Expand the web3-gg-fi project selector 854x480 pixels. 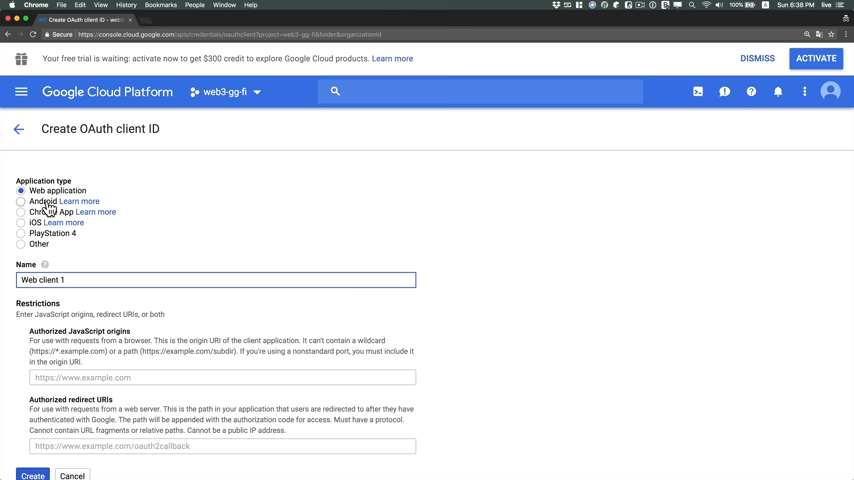226,92
